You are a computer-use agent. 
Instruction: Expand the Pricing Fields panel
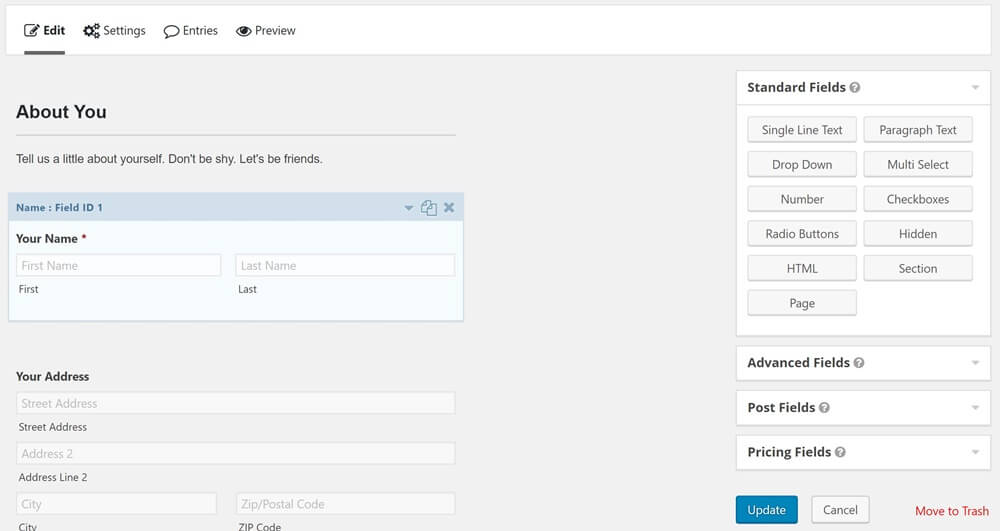click(974, 452)
